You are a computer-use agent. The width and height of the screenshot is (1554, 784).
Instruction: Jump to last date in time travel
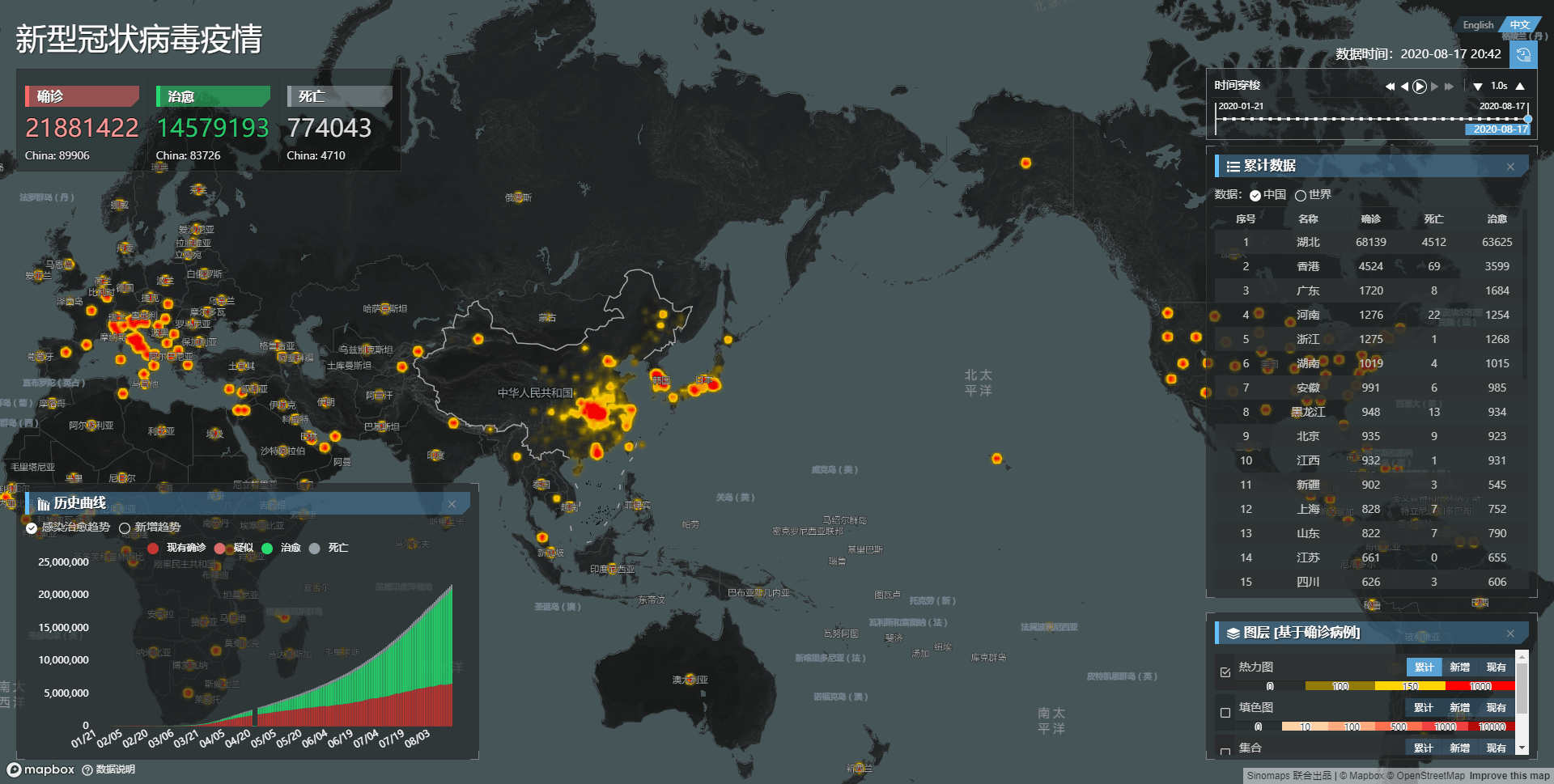pos(1449,87)
